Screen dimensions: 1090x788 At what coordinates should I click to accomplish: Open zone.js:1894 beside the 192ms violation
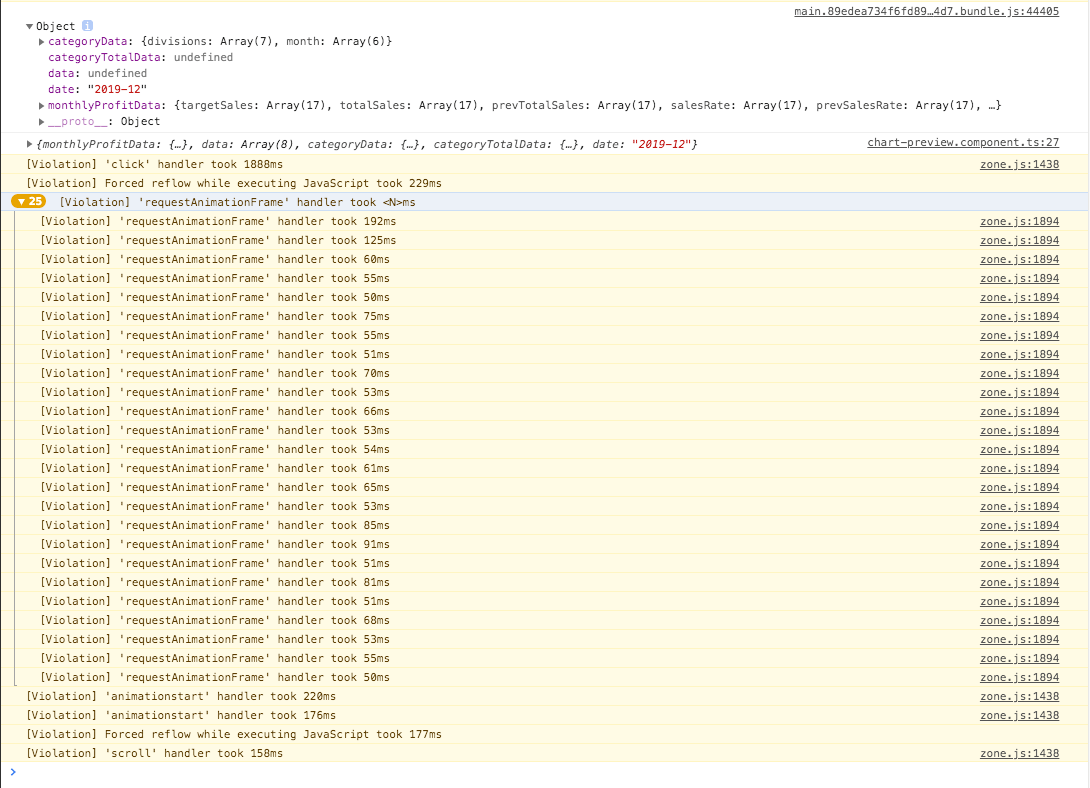pyautogui.click(x=1019, y=221)
